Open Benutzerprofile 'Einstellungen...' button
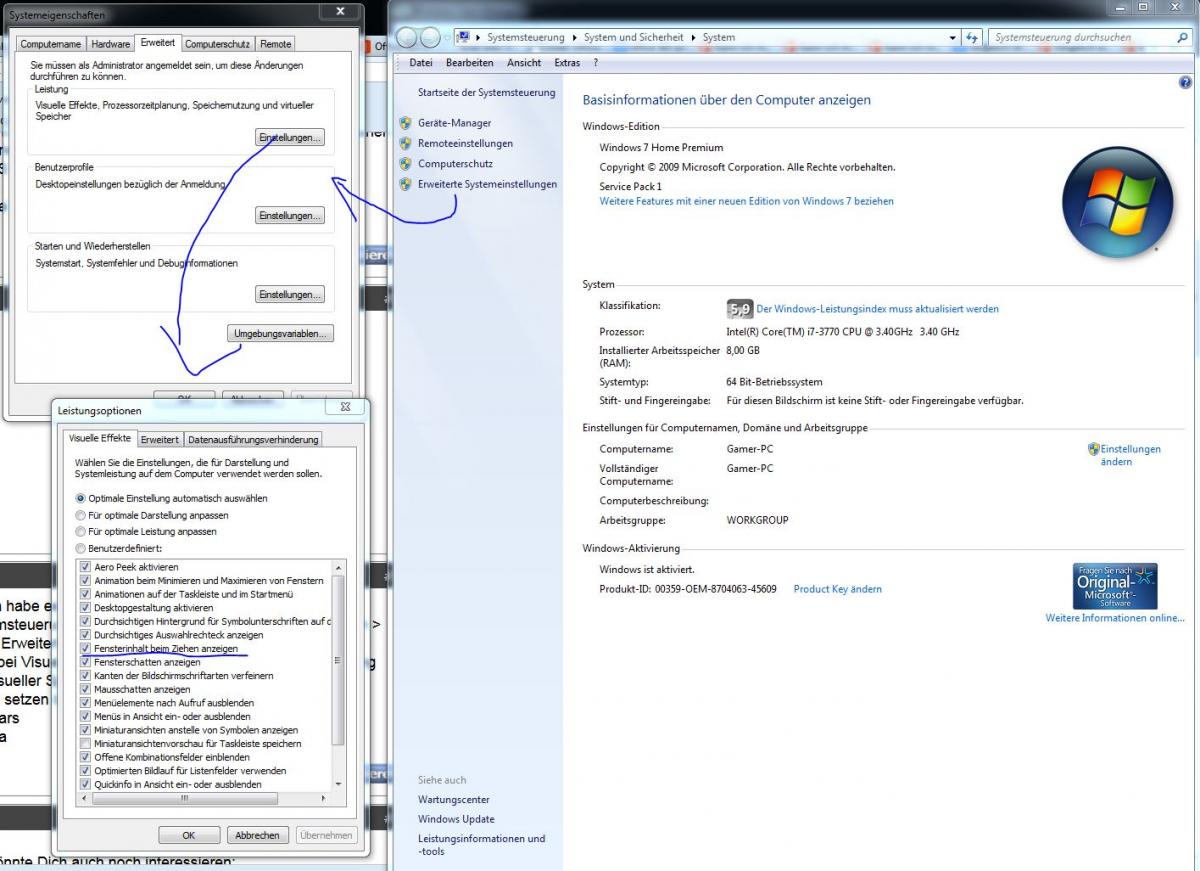 point(290,216)
